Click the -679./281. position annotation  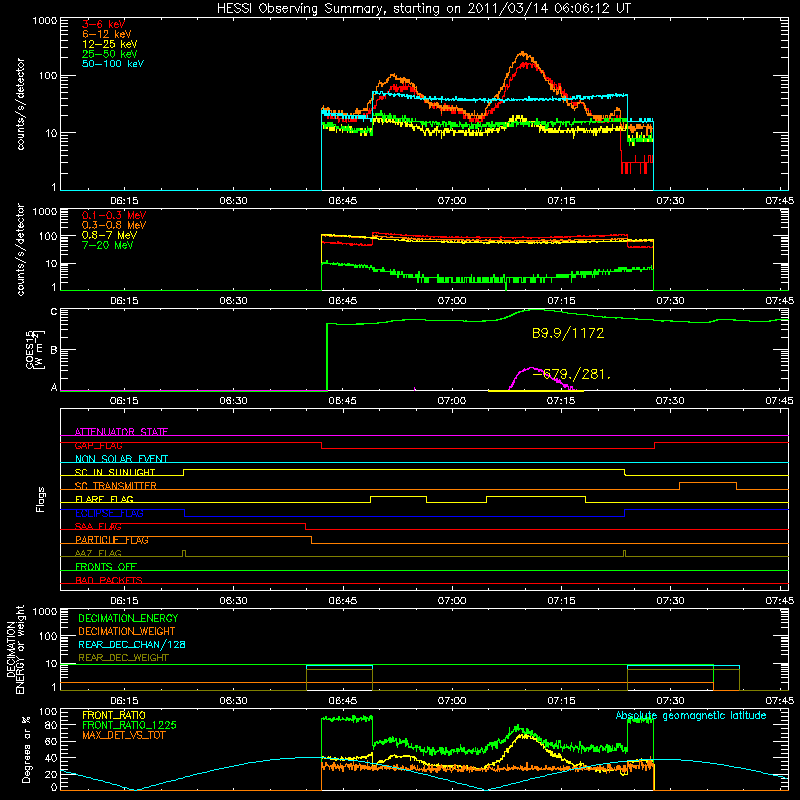coord(571,374)
